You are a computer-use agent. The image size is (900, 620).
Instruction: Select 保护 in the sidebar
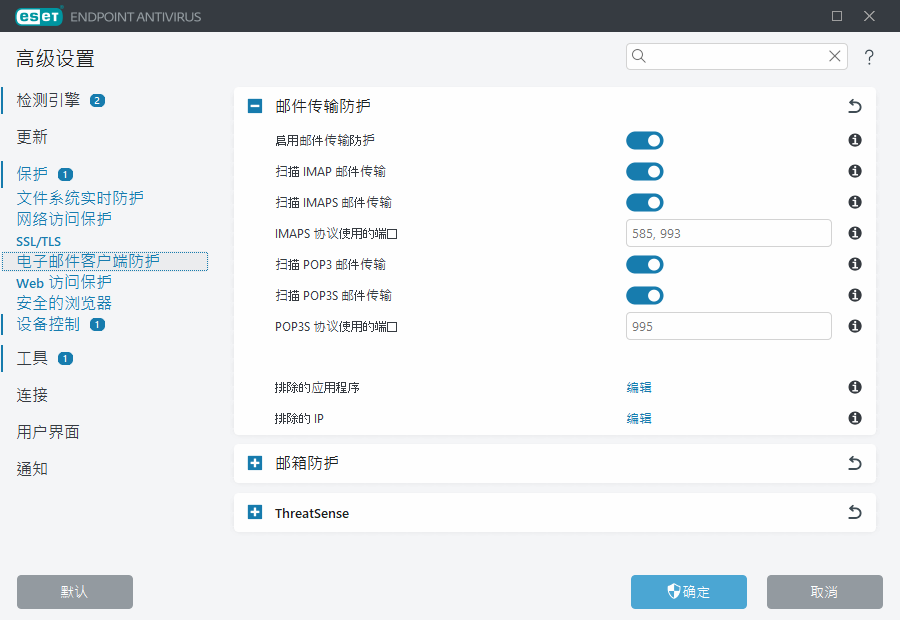[x=32, y=174]
